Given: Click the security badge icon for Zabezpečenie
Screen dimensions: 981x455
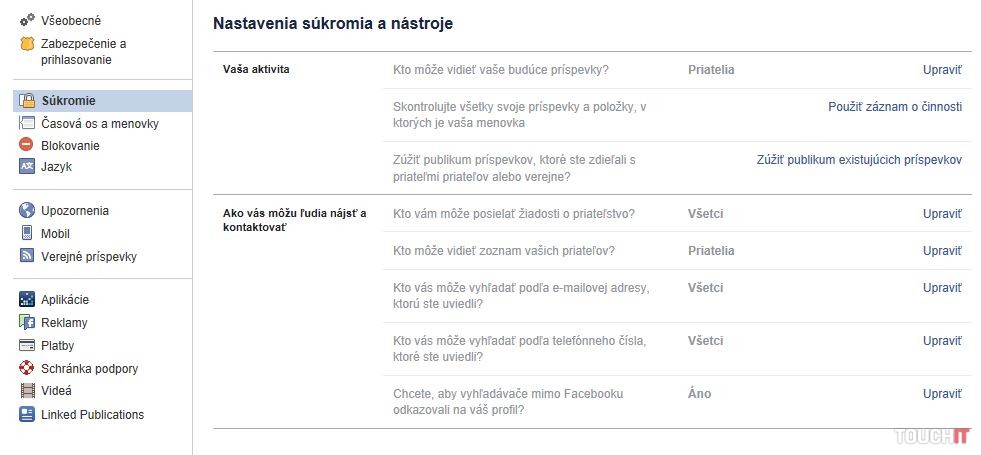Looking at the screenshot, I should point(27,44).
